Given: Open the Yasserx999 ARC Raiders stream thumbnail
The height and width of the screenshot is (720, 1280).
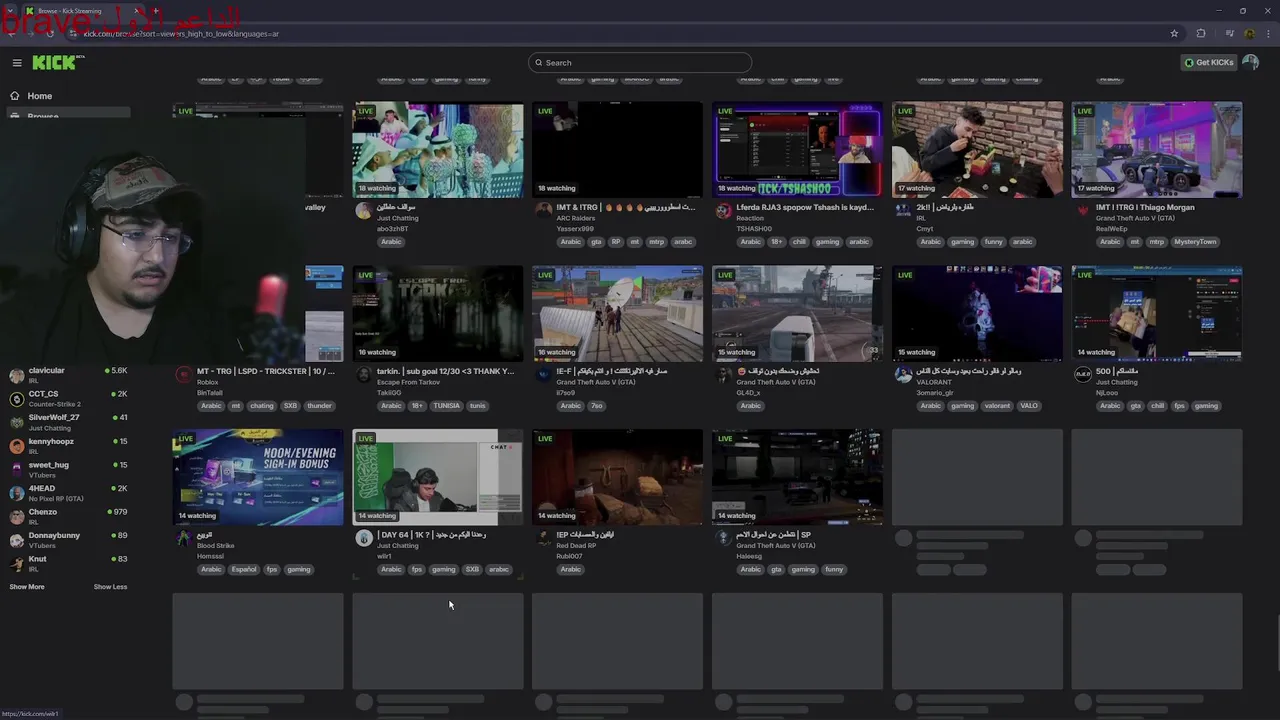Looking at the screenshot, I should (617, 149).
